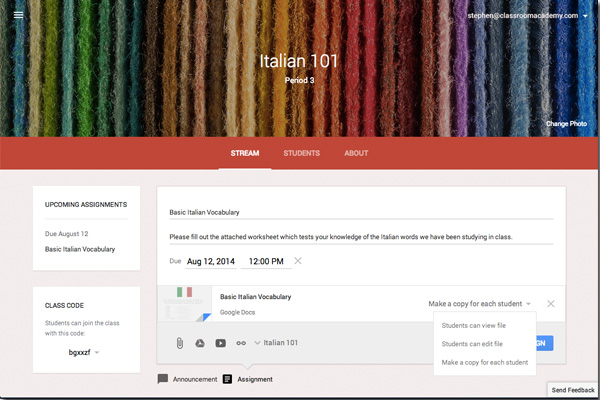Expand the account email dropdown
The height and width of the screenshot is (400, 600).
(585, 16)
